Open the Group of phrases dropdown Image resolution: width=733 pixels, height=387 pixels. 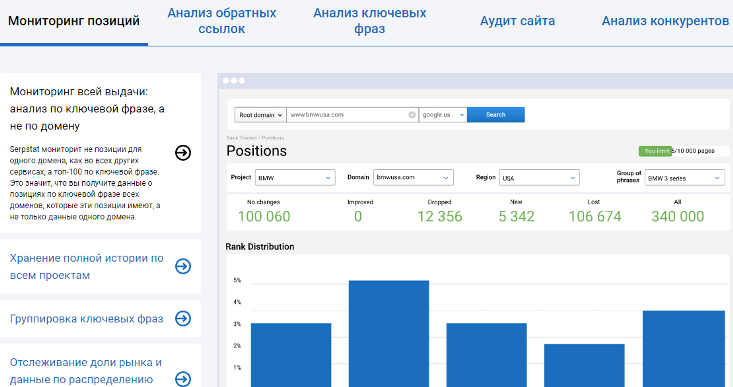coord(685,178)
